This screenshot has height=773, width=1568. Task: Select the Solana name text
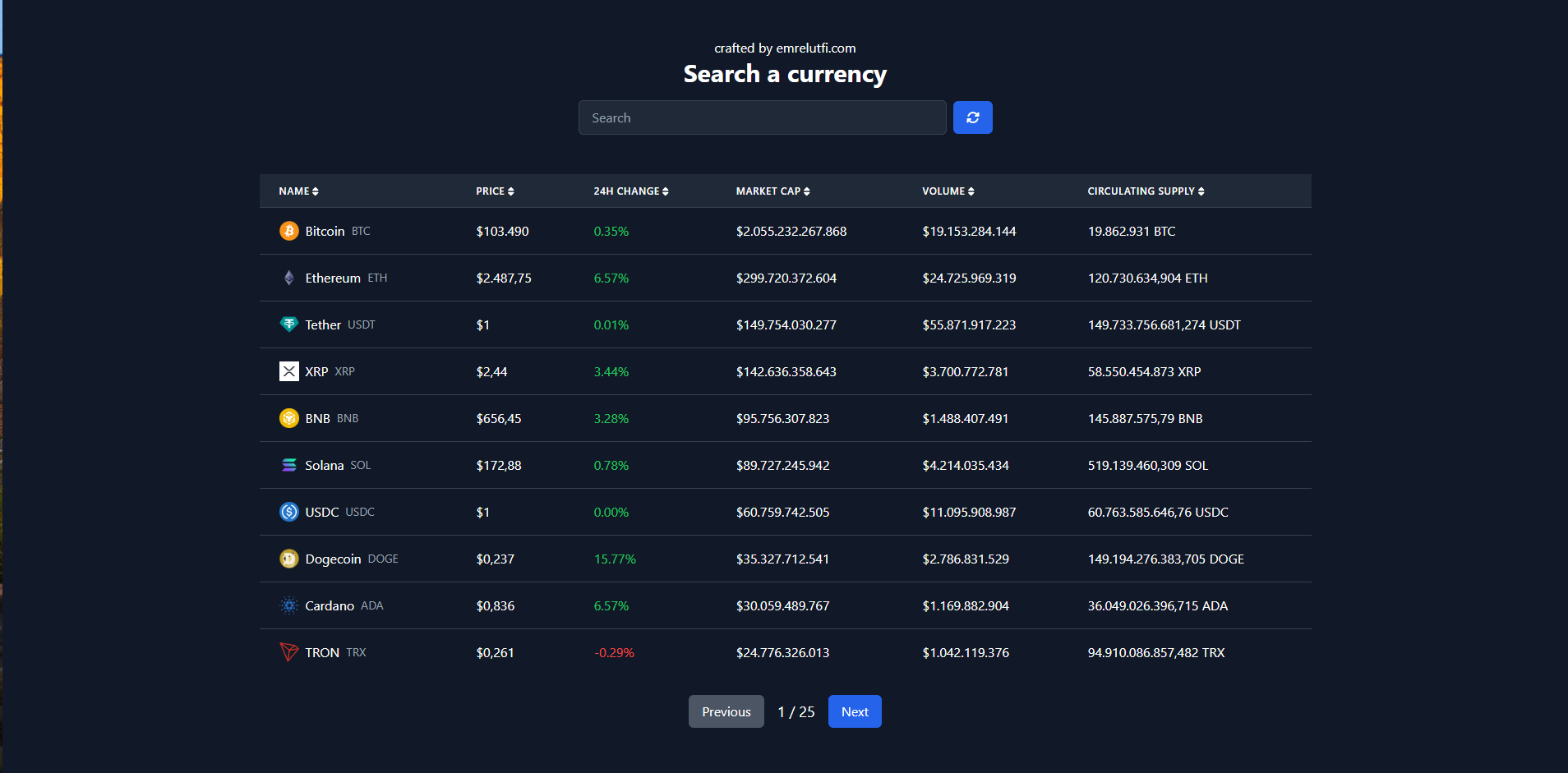[x=325, y=466]
